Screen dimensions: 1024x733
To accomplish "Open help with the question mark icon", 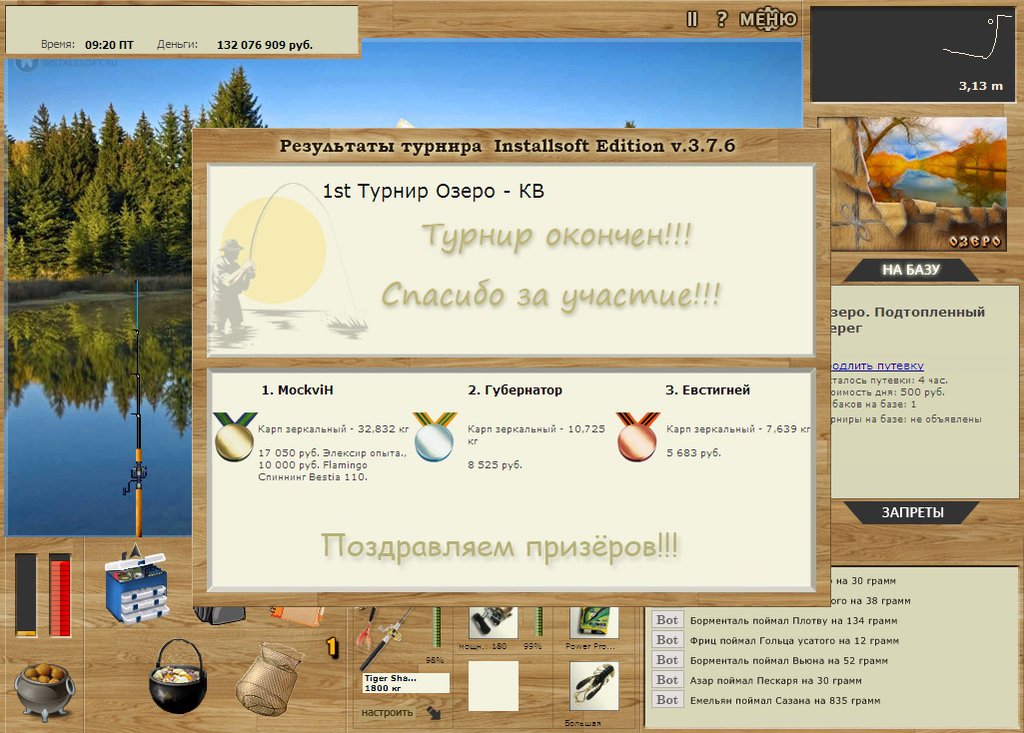I will coord(721,19).
